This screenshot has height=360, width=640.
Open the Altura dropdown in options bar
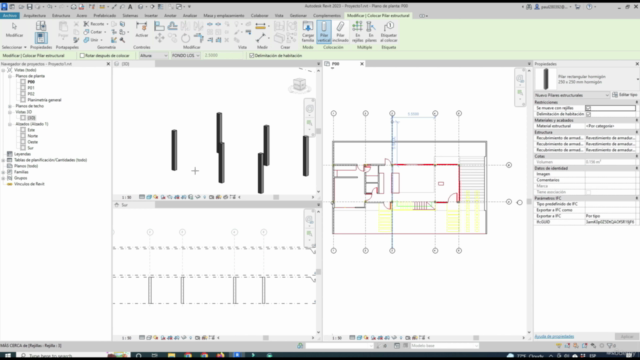[x=153, y=56]
